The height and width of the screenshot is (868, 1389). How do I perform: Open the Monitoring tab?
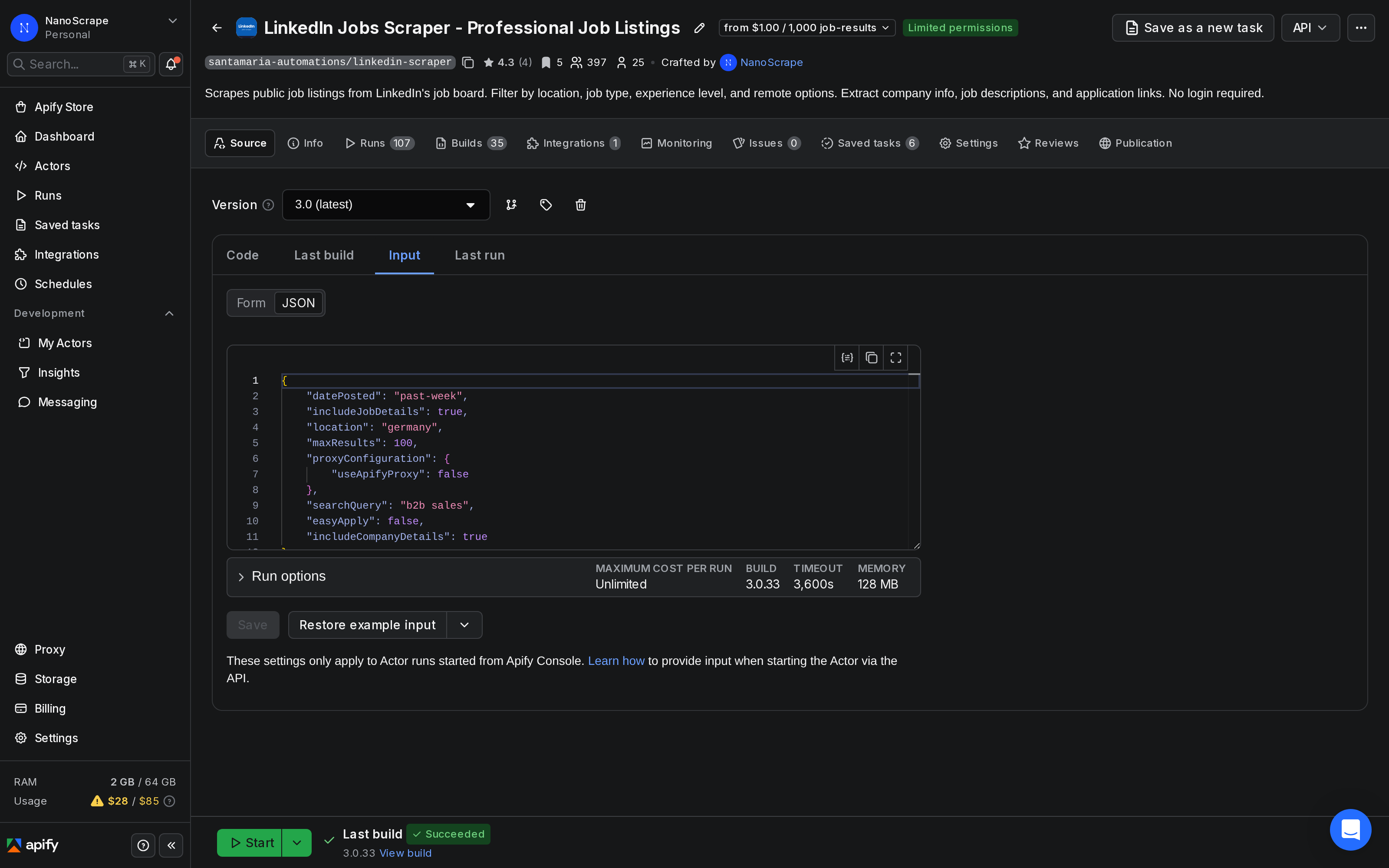pyautogui.click(x=676, y=144)
